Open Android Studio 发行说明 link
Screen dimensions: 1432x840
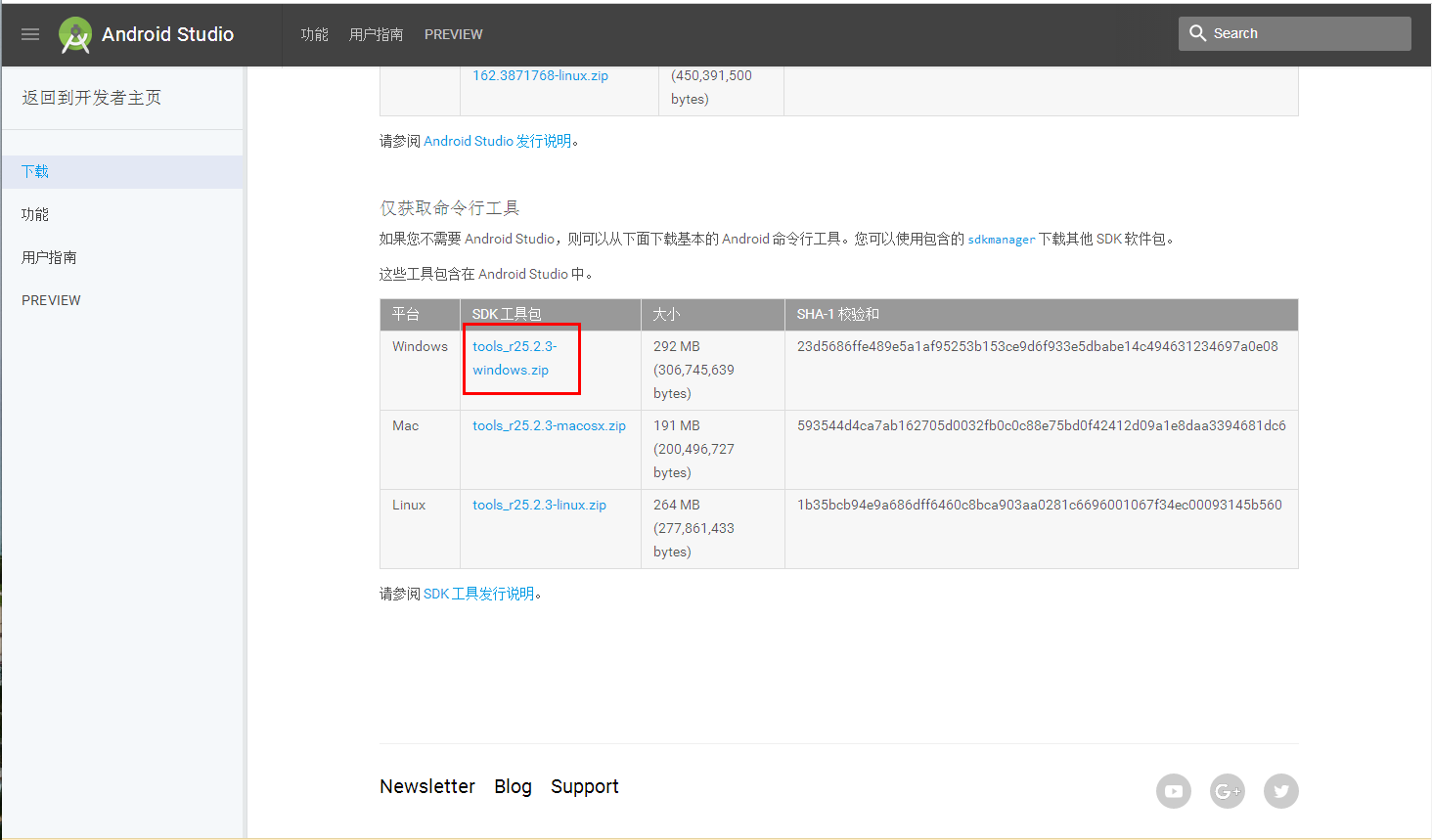pyautogui.click(x=498, y=141)
